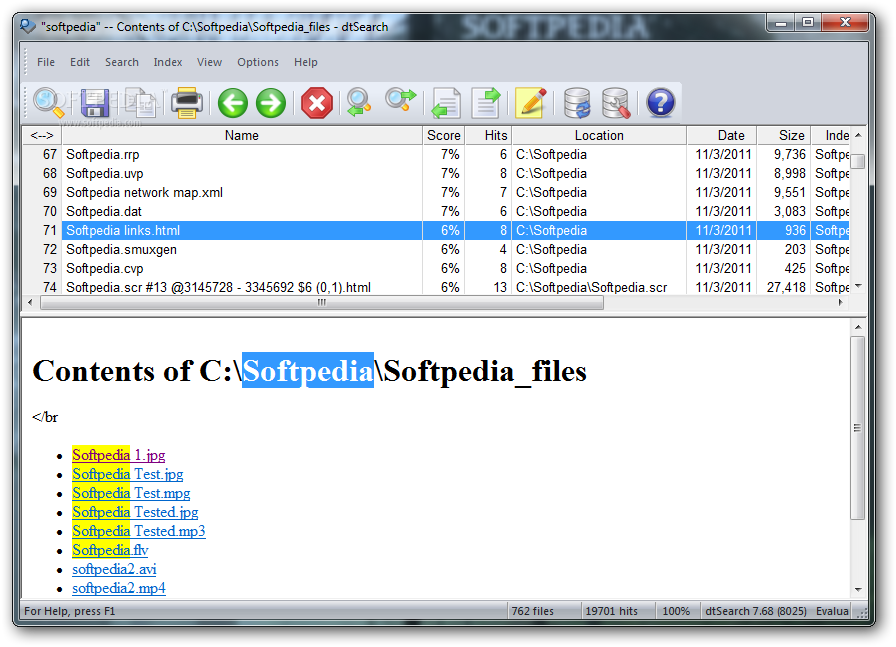Viewport: 896px width, 647px height.
Task: Select result row Softpedia links.html
Action: (x=436, y=230)
